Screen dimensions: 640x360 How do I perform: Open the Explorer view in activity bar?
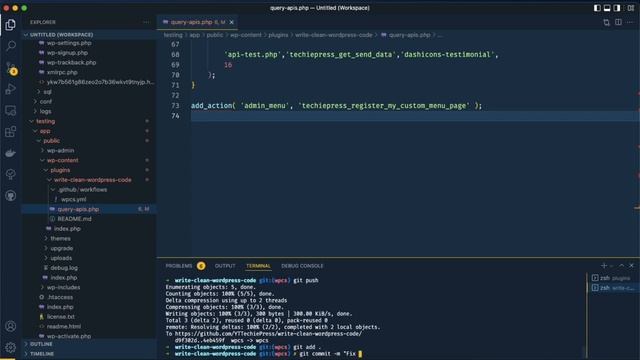point(11,25)
